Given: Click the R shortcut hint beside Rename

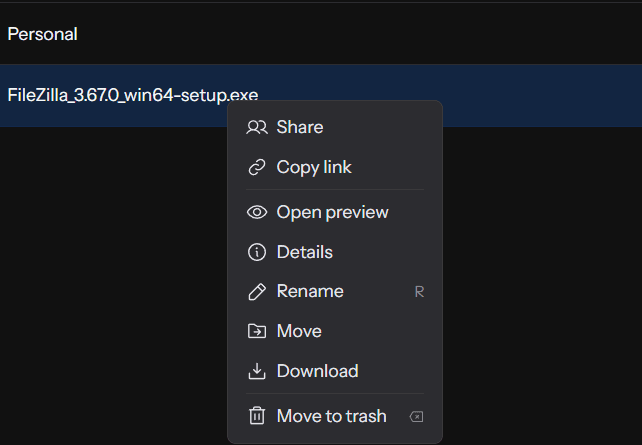Looking at the screenshot, I should pos(419,292).
